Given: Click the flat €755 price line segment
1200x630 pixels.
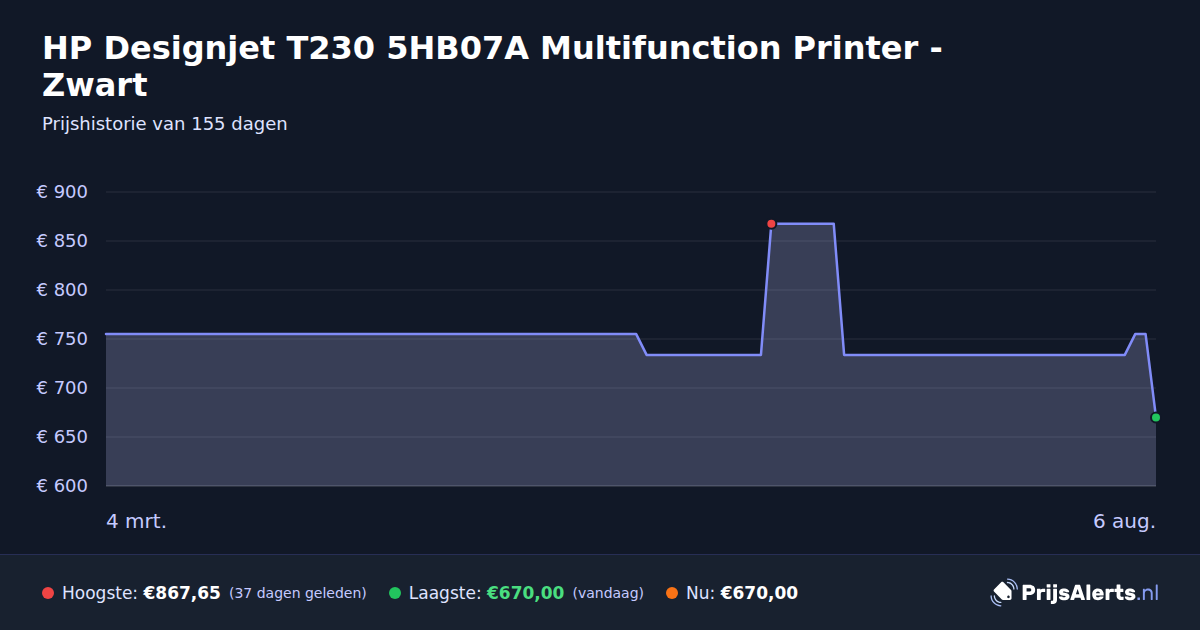Looking at the screenshot, I should (370, 334).
